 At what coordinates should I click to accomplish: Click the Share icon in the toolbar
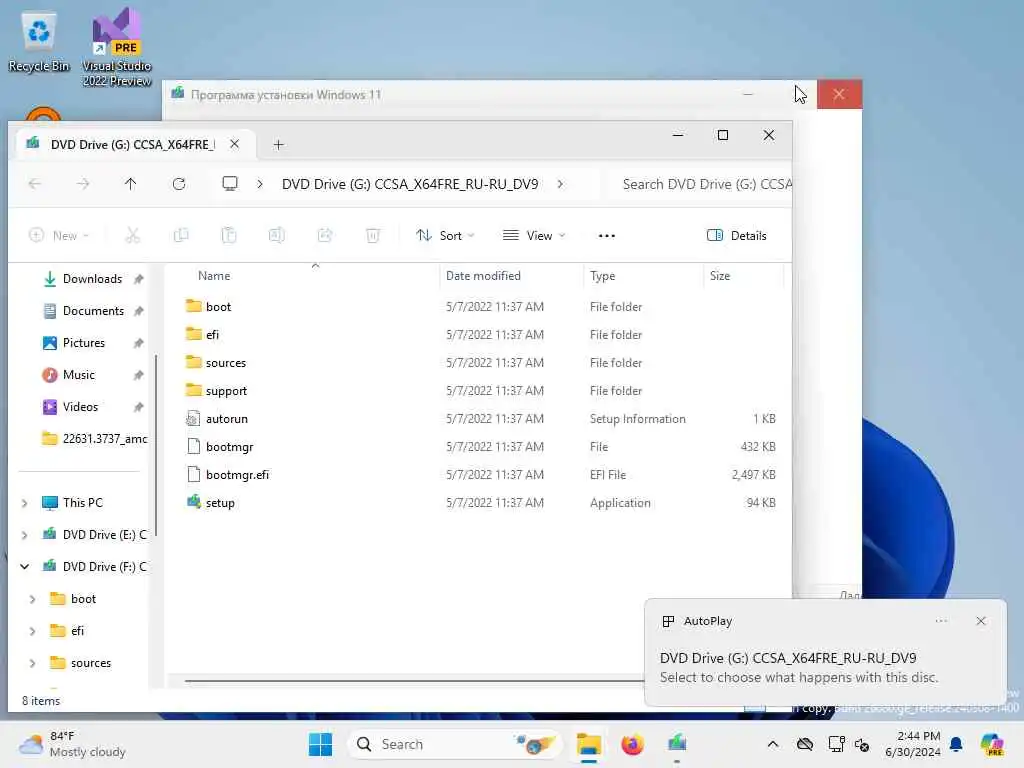pos(325,235)
